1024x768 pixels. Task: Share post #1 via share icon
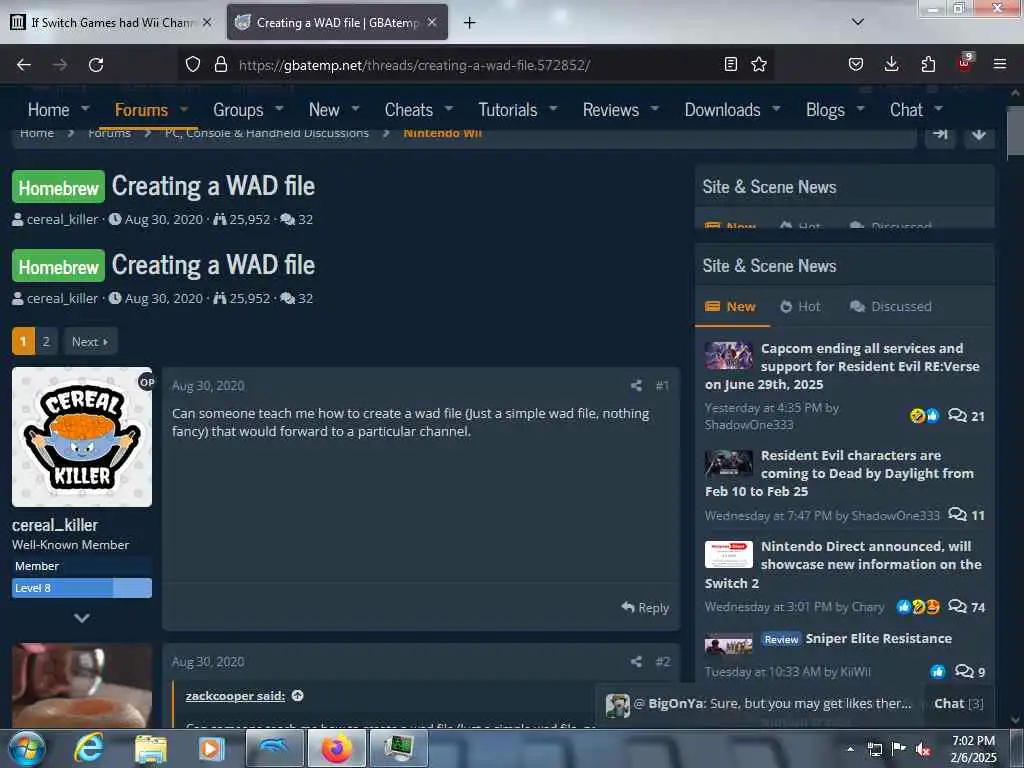[x=636, y=385]
